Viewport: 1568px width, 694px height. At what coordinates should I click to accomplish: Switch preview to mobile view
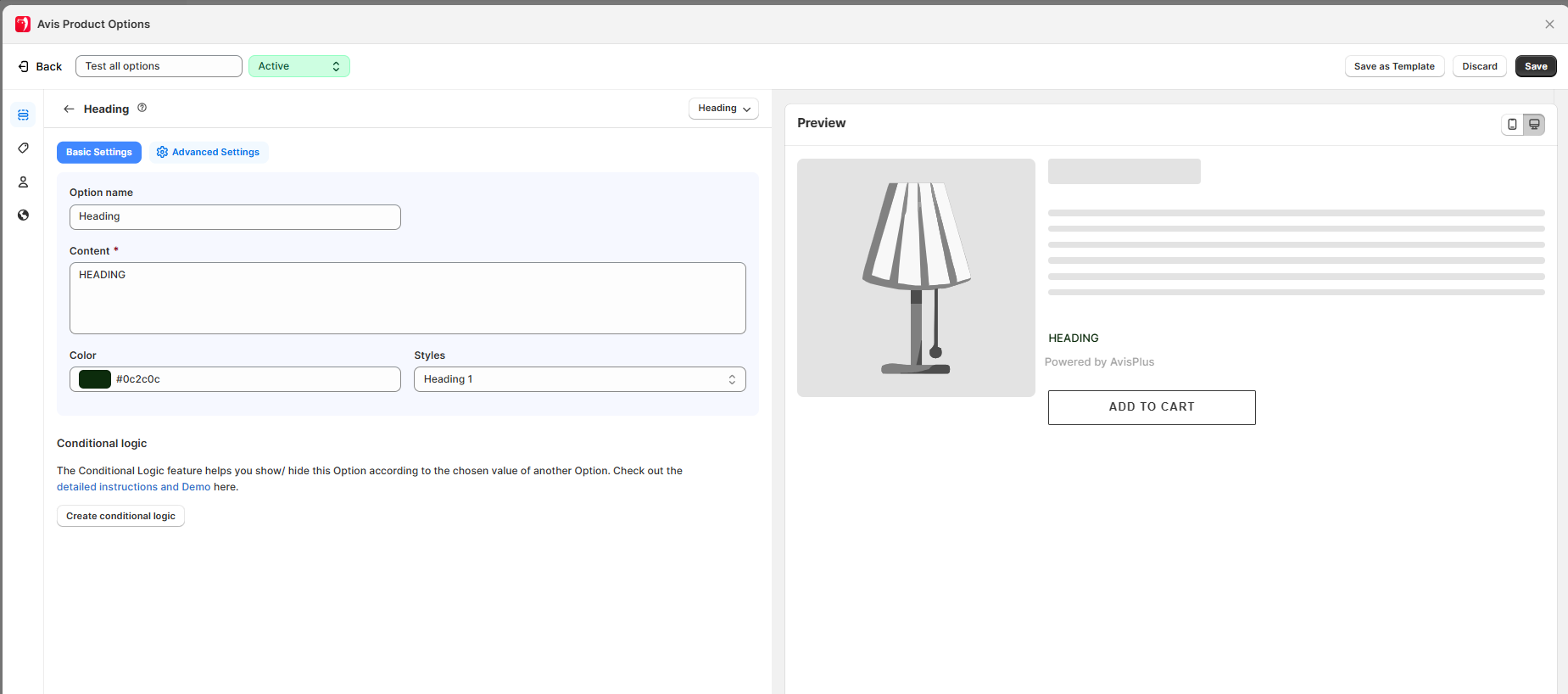click(1512, 124)
